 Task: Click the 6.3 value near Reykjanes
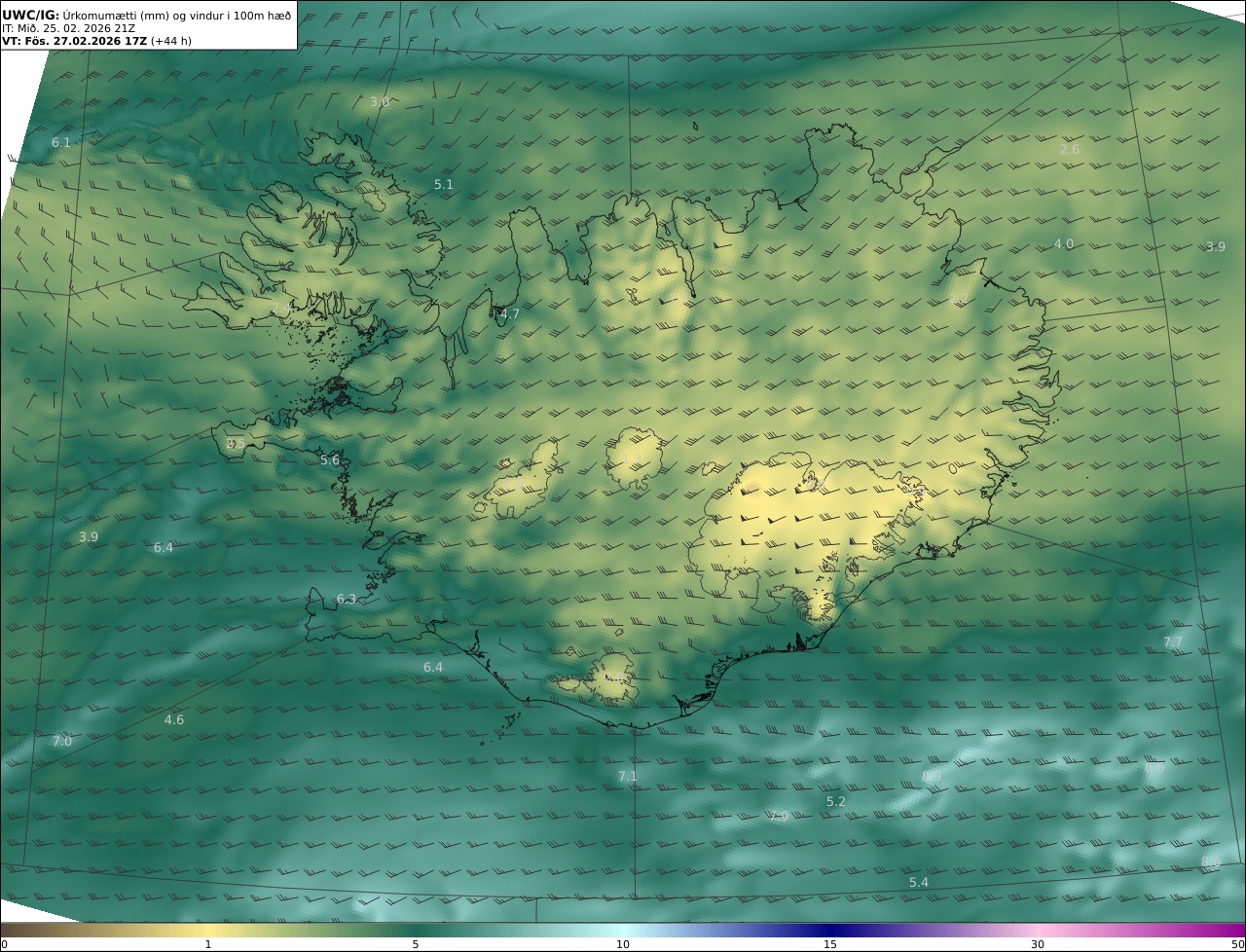[x=347, y=599]
